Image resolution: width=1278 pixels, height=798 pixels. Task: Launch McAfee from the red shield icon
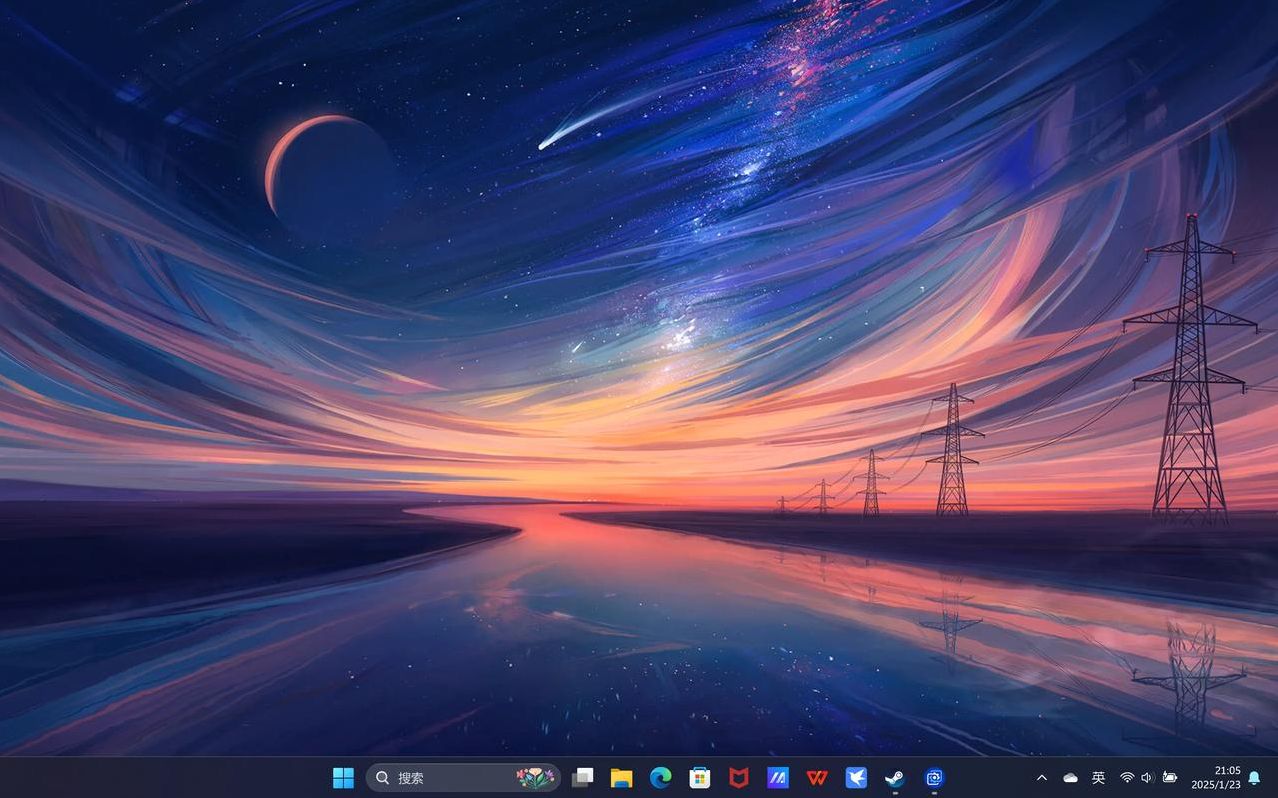coord(738,777)
